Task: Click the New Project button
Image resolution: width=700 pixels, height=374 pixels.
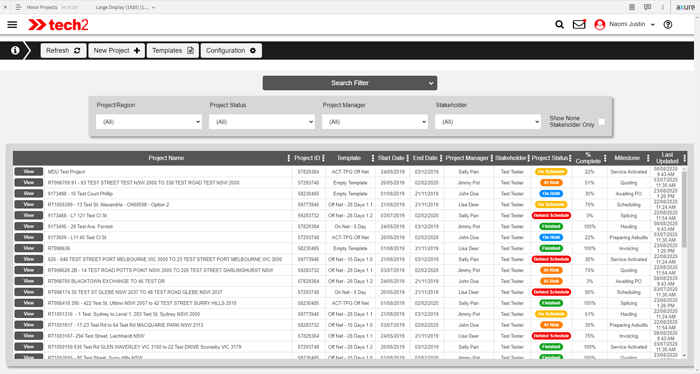Action: 117,50
